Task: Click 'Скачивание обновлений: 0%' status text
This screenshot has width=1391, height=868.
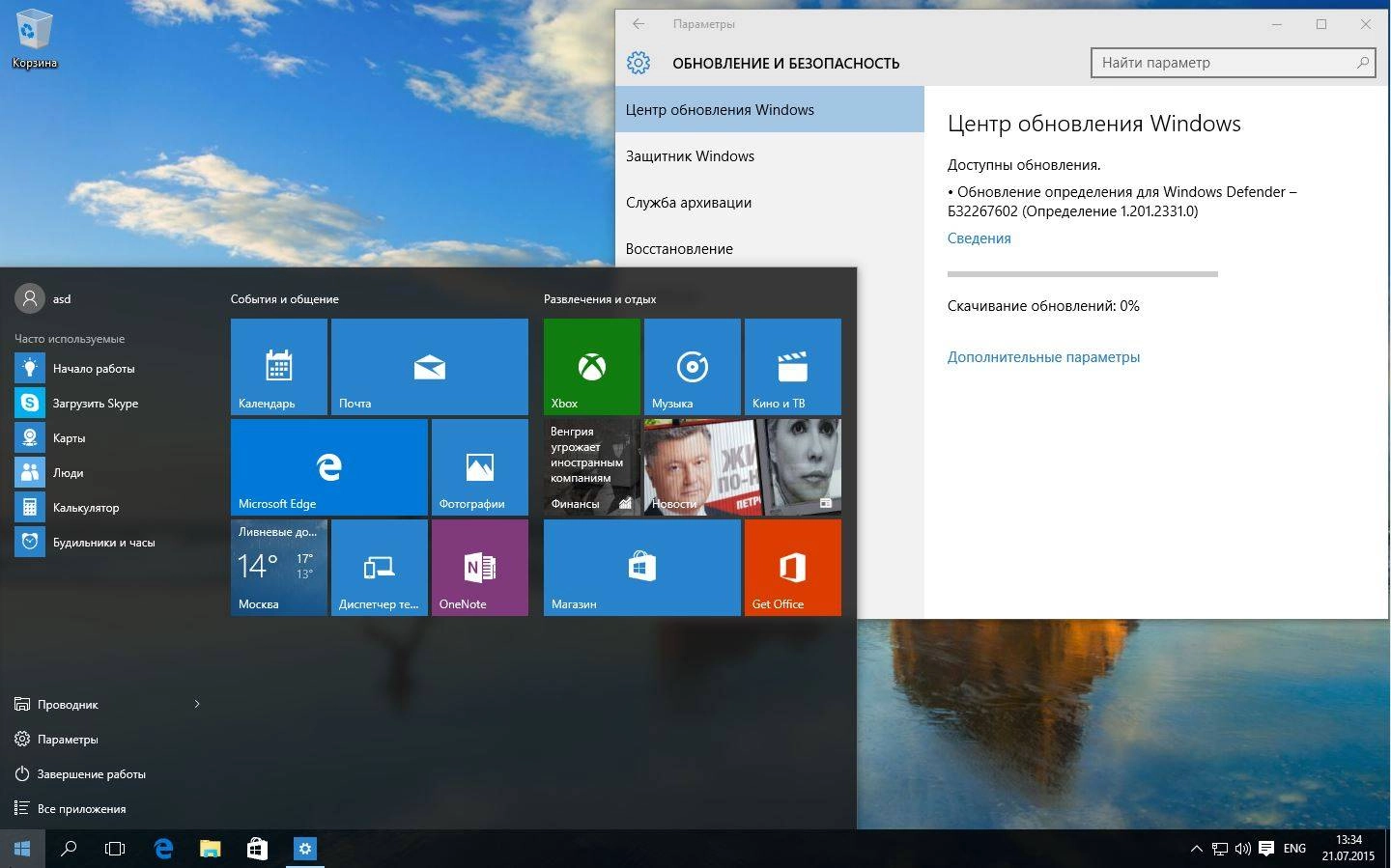Action: tap(1043, 306)
